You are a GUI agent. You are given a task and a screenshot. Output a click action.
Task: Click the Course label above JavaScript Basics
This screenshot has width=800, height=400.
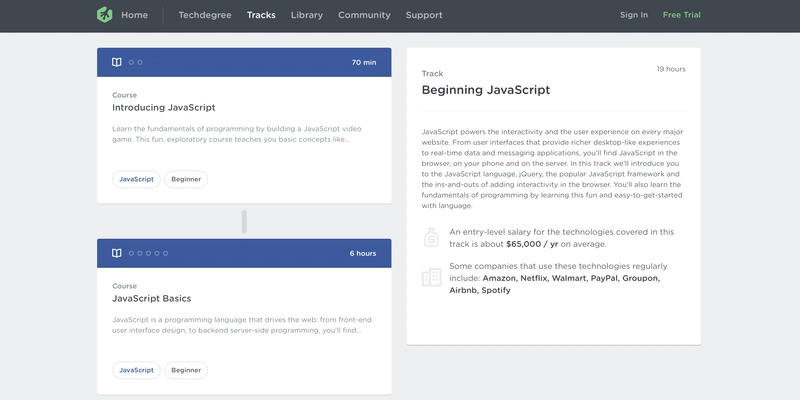[x=124, y=286]
